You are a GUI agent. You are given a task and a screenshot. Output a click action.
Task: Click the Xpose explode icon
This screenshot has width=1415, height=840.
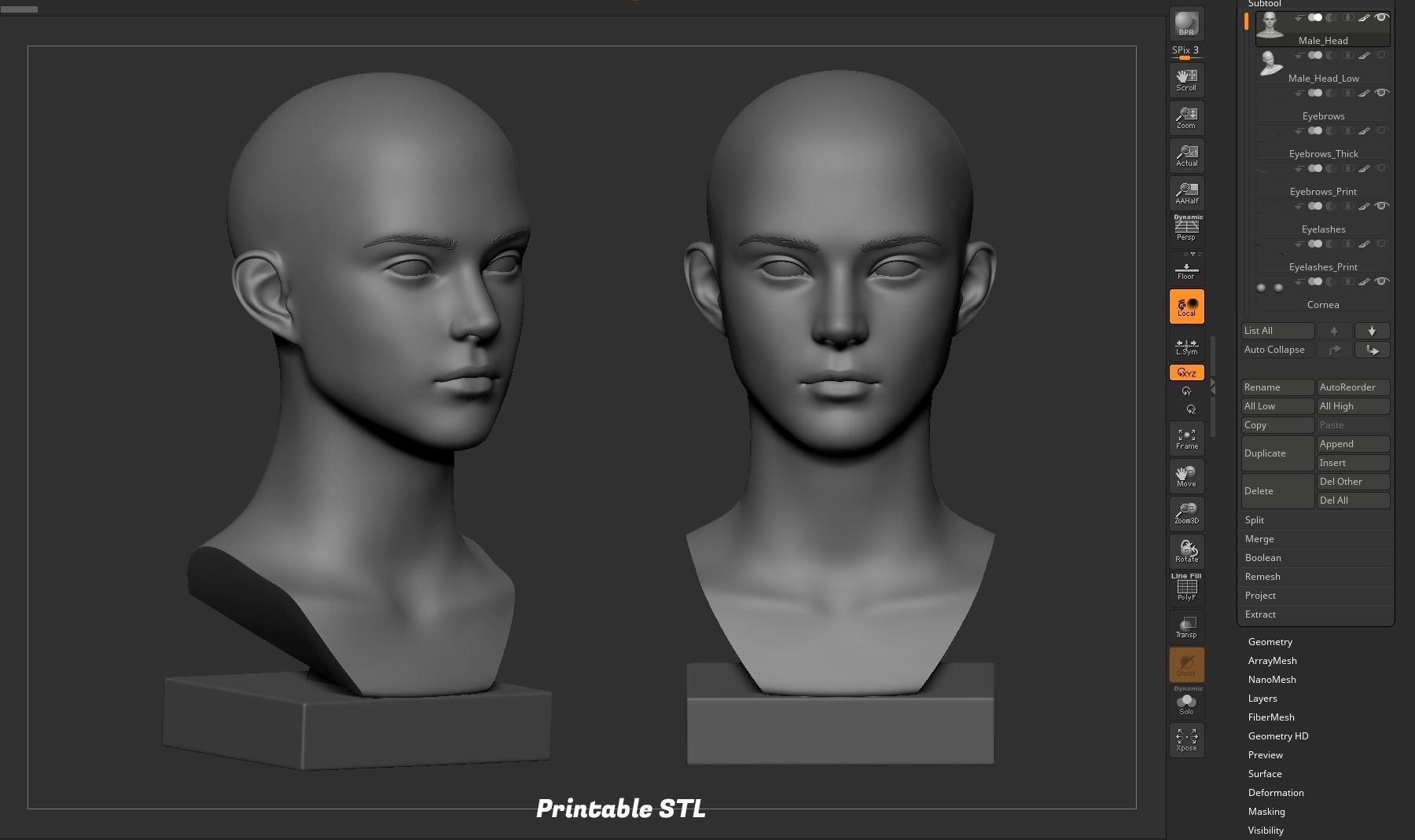coord(1186,740)
